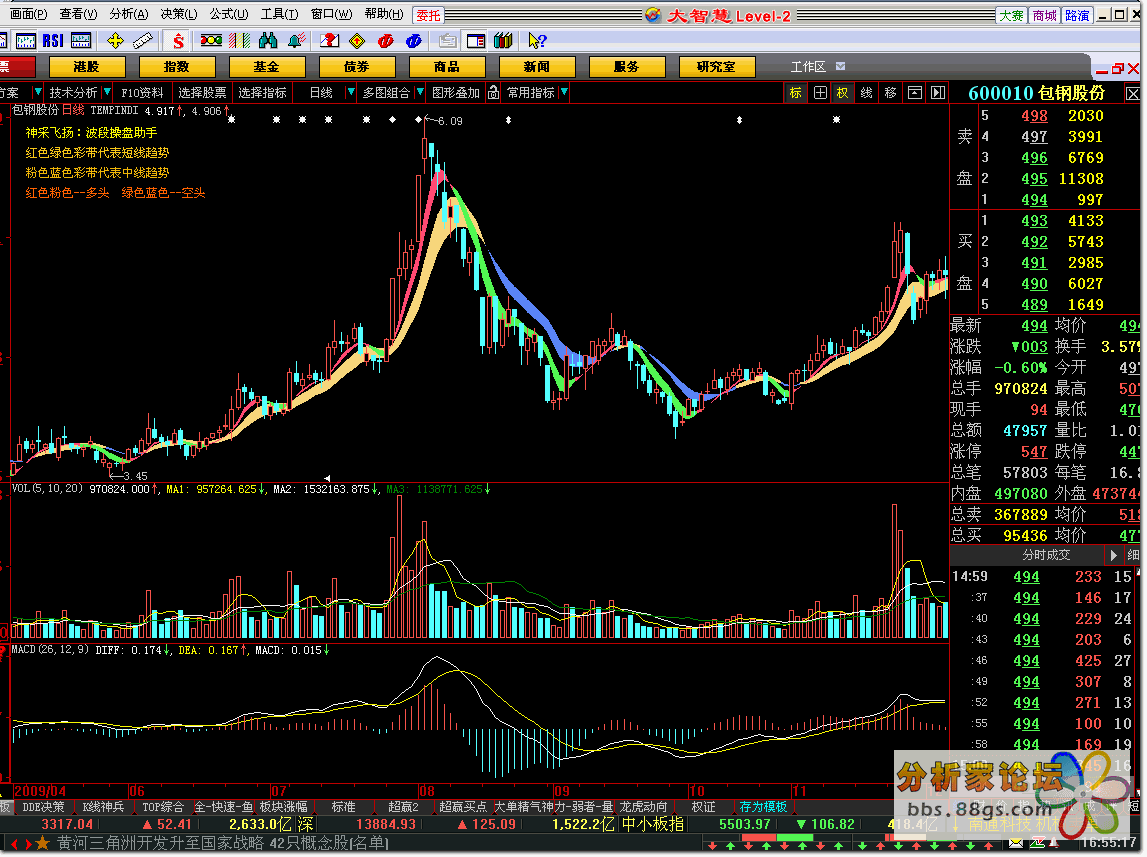This screenshot has height=857, width=1147.
Task: Toggle the 权 rights-adjustment button
Action: (843, 93)
